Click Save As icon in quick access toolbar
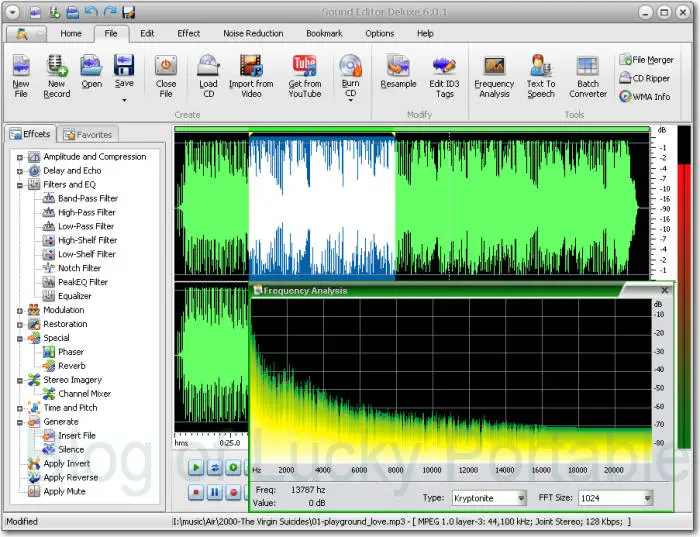The width and height of the screenshot is (700, 537). (129, 12)
